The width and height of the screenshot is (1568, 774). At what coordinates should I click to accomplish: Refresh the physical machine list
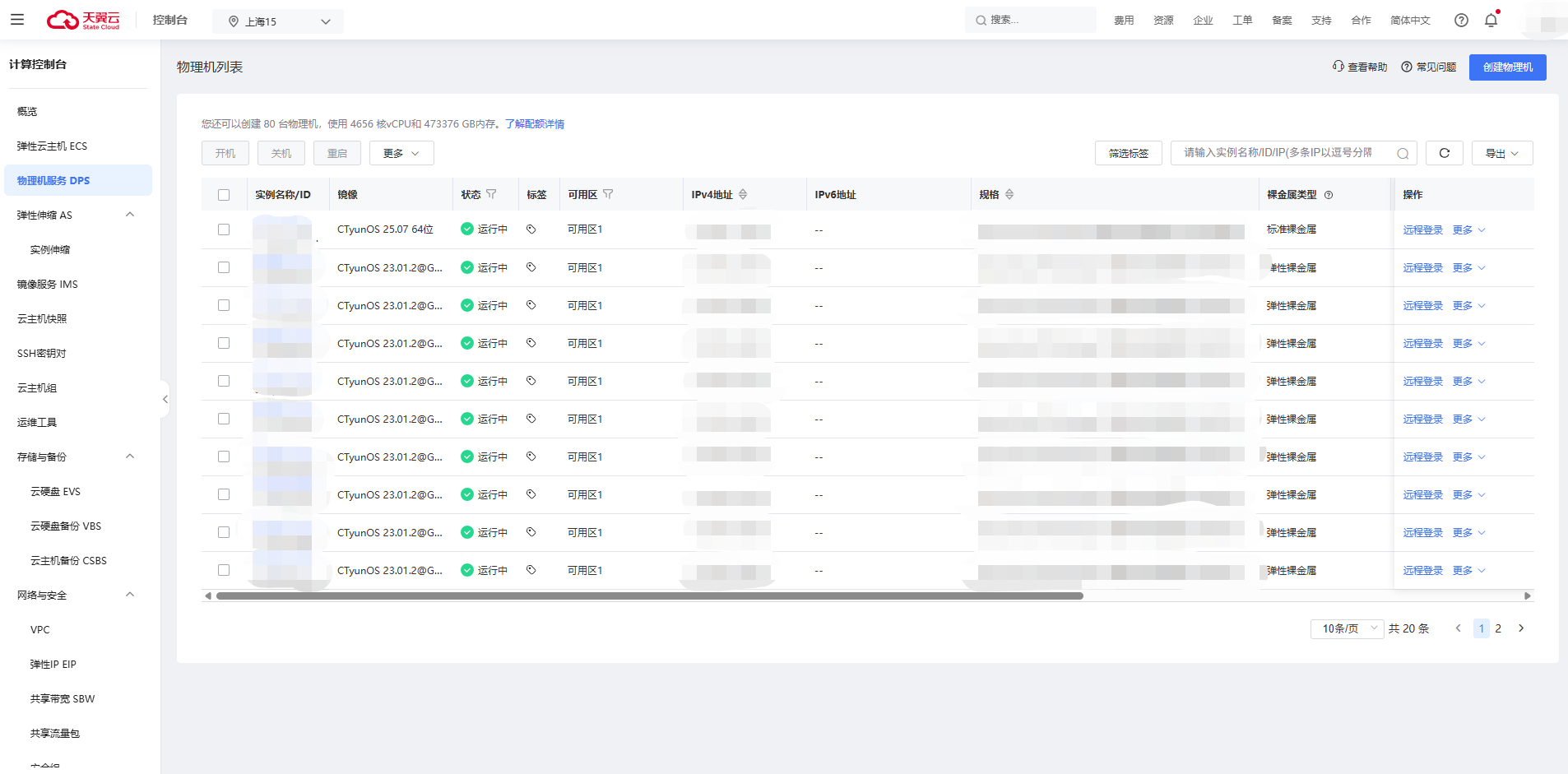(x=1444, y=153)
